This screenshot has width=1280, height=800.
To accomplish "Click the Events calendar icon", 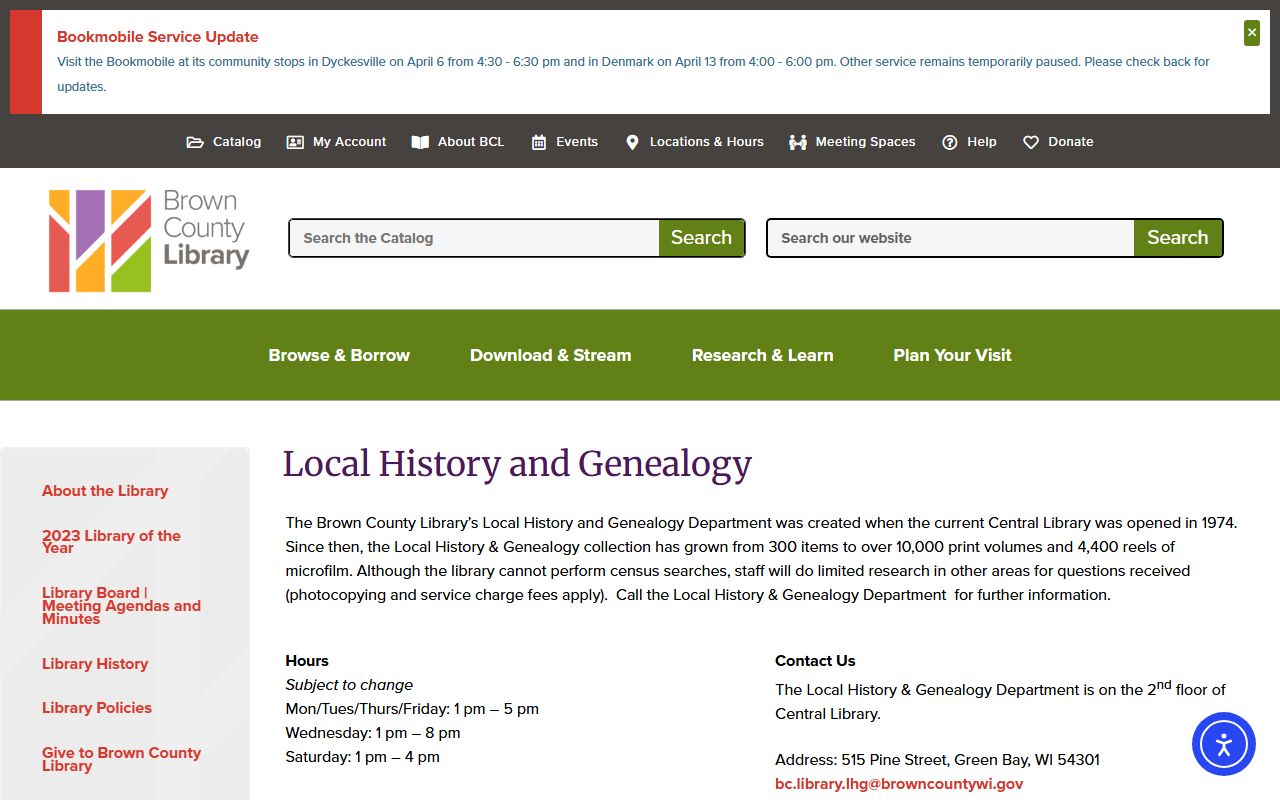I will point(539,142).
